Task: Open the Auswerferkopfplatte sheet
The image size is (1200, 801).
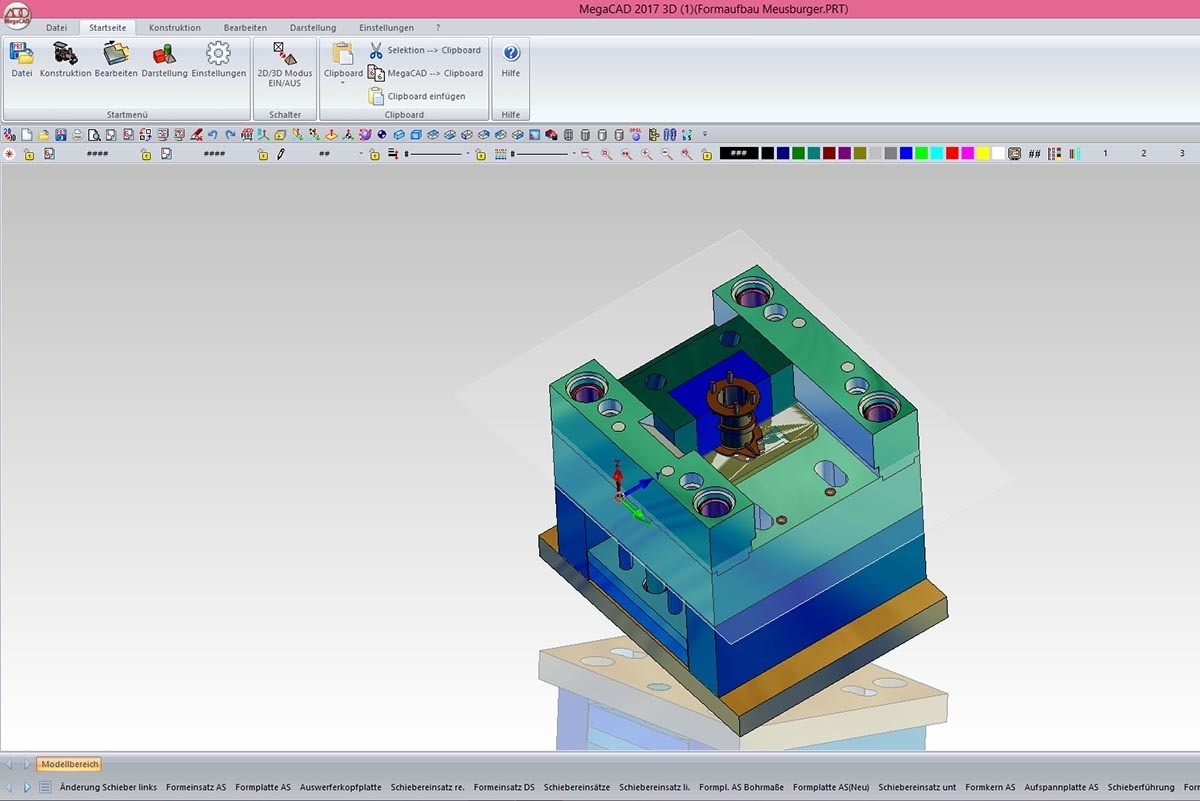Action: [340, 787]
